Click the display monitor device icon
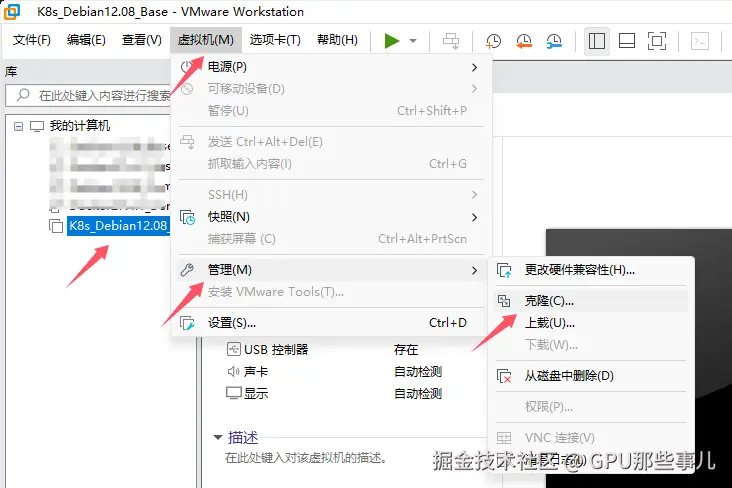Image resolution: width=732 pixels, height=488 pixels. 234,393
